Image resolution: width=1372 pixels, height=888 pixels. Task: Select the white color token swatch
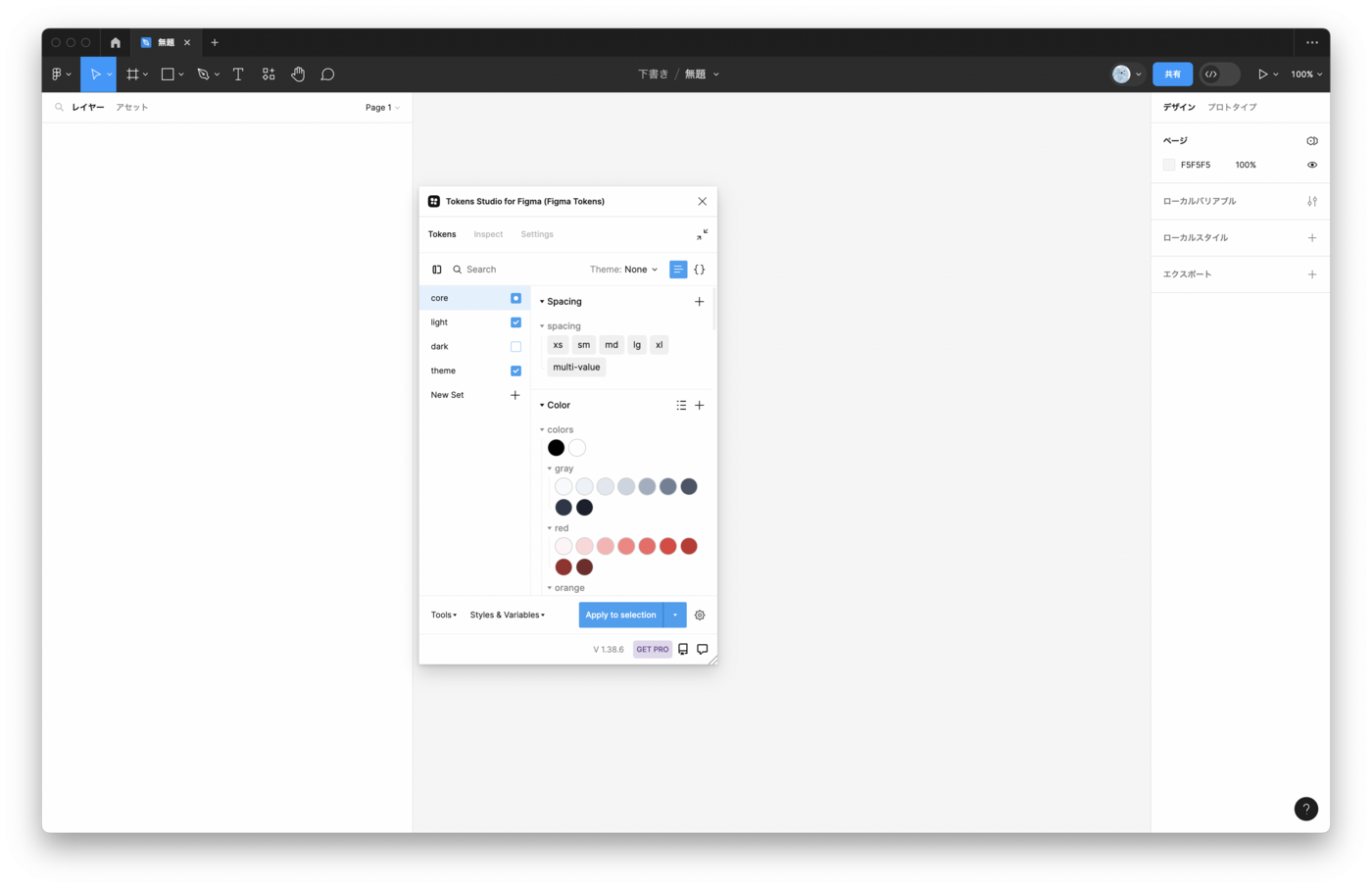pyautogui.click(x=577, y=448)
